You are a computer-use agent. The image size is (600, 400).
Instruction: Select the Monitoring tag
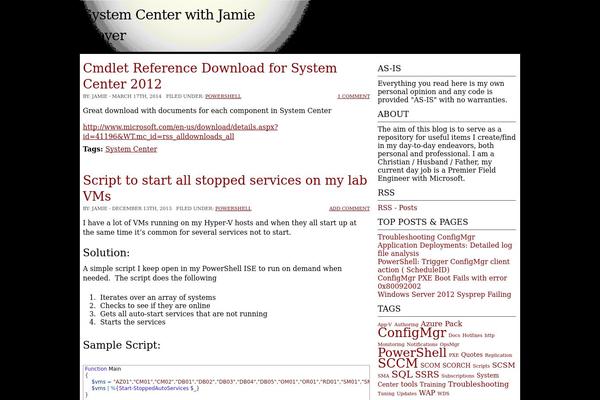tap(391, 344)
